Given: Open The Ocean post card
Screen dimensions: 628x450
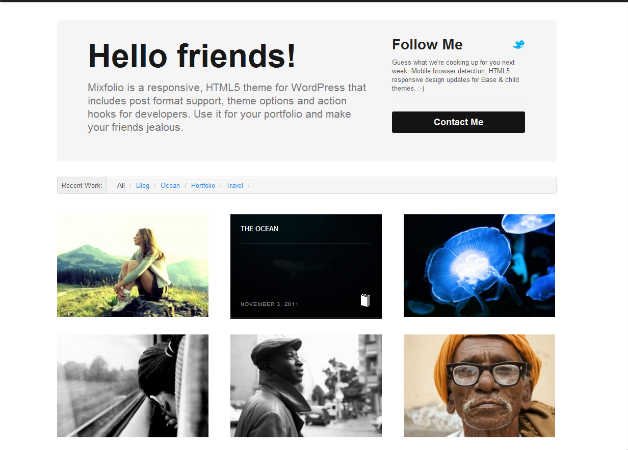Looking at the screenshot, I should point(306,266).
